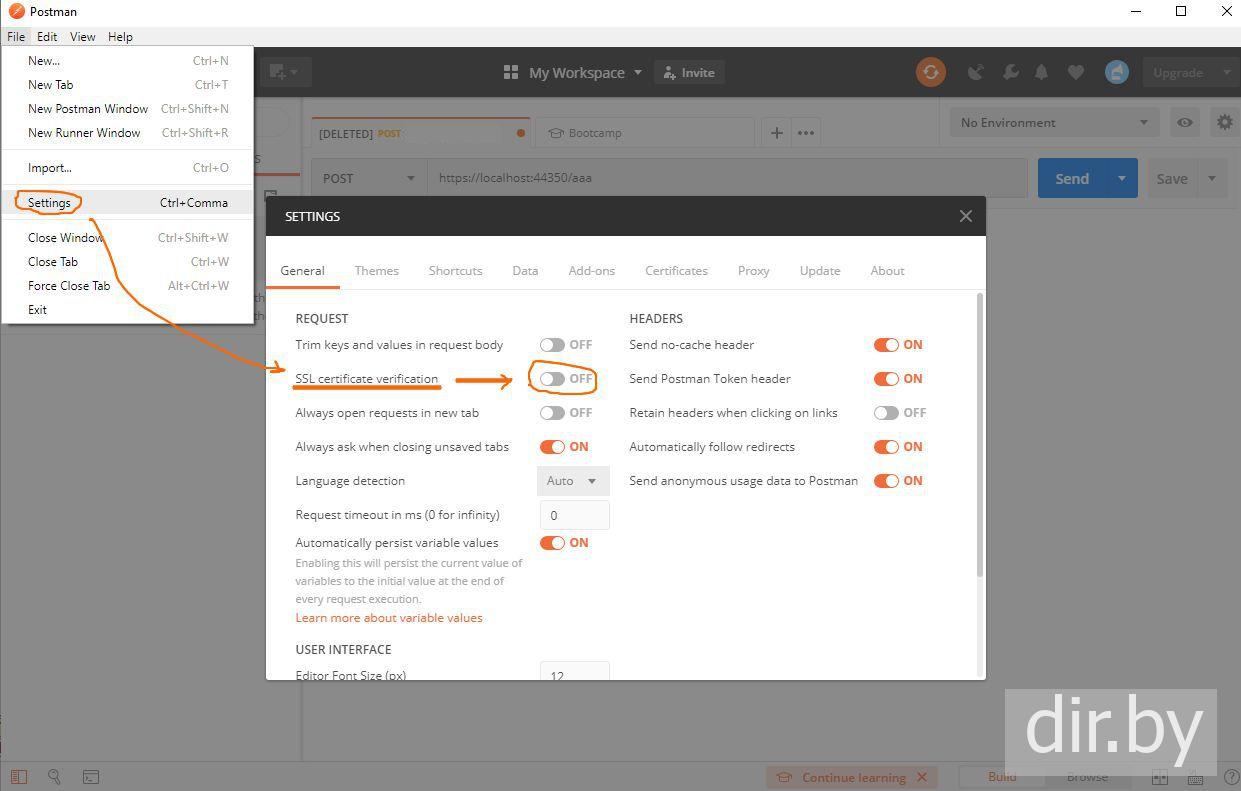Viewport: 1241px width, 791px height.
Task: Turn off Send no-cache header
Action: tap(886, 345)
